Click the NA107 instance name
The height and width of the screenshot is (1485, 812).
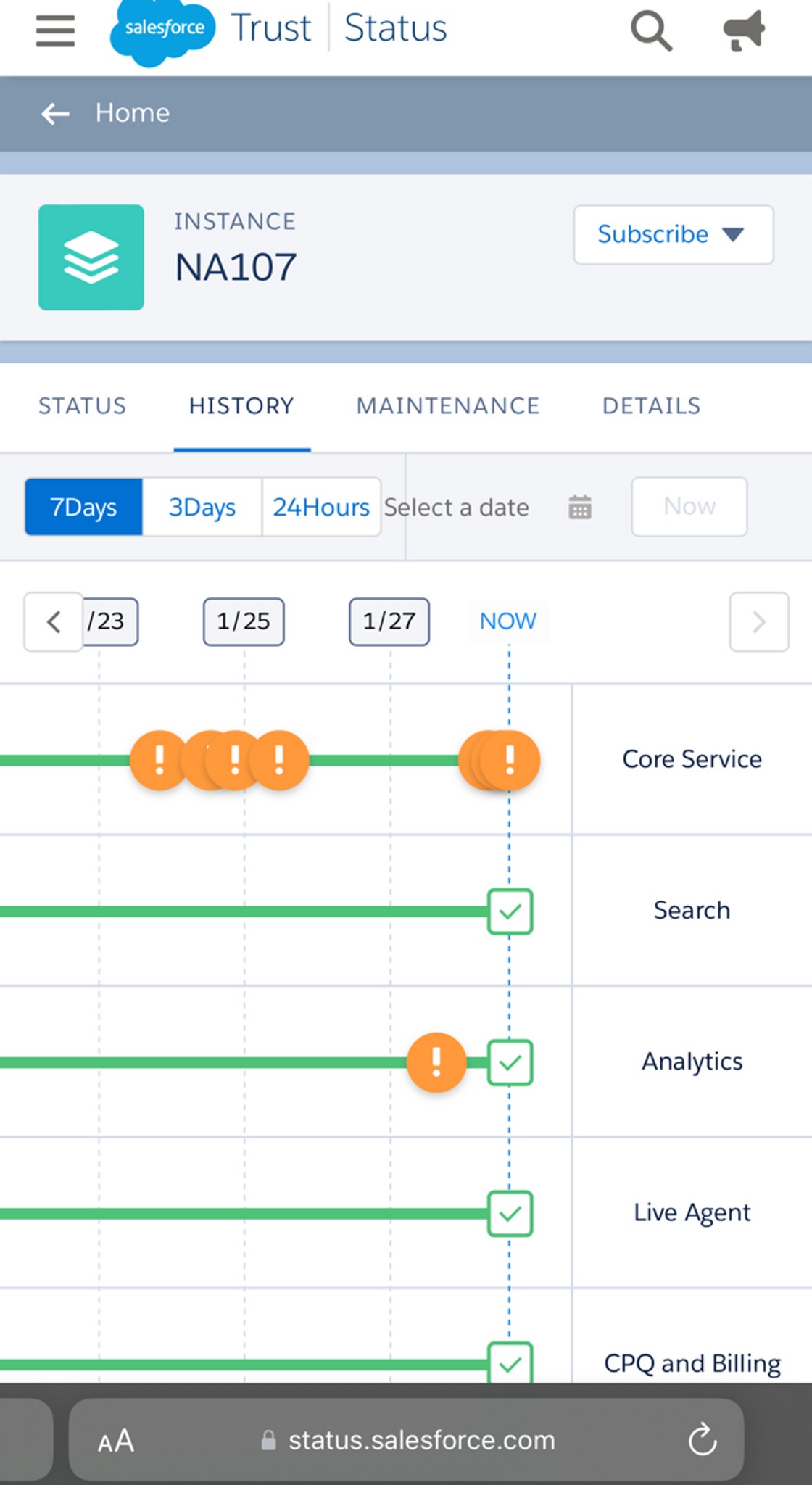tap(236, 267)
